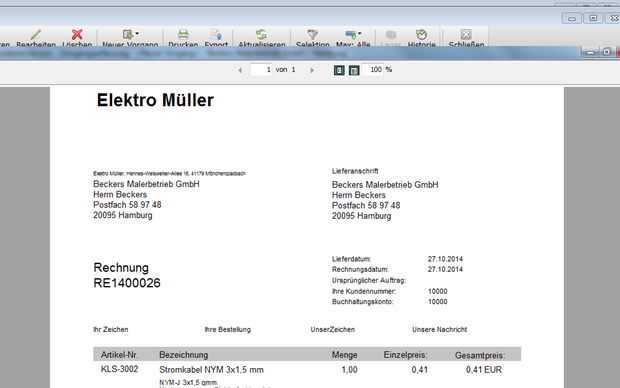The image size is (620, 388).
Task: Open the Historie clock icon
Action: click(x=422, y=34)
